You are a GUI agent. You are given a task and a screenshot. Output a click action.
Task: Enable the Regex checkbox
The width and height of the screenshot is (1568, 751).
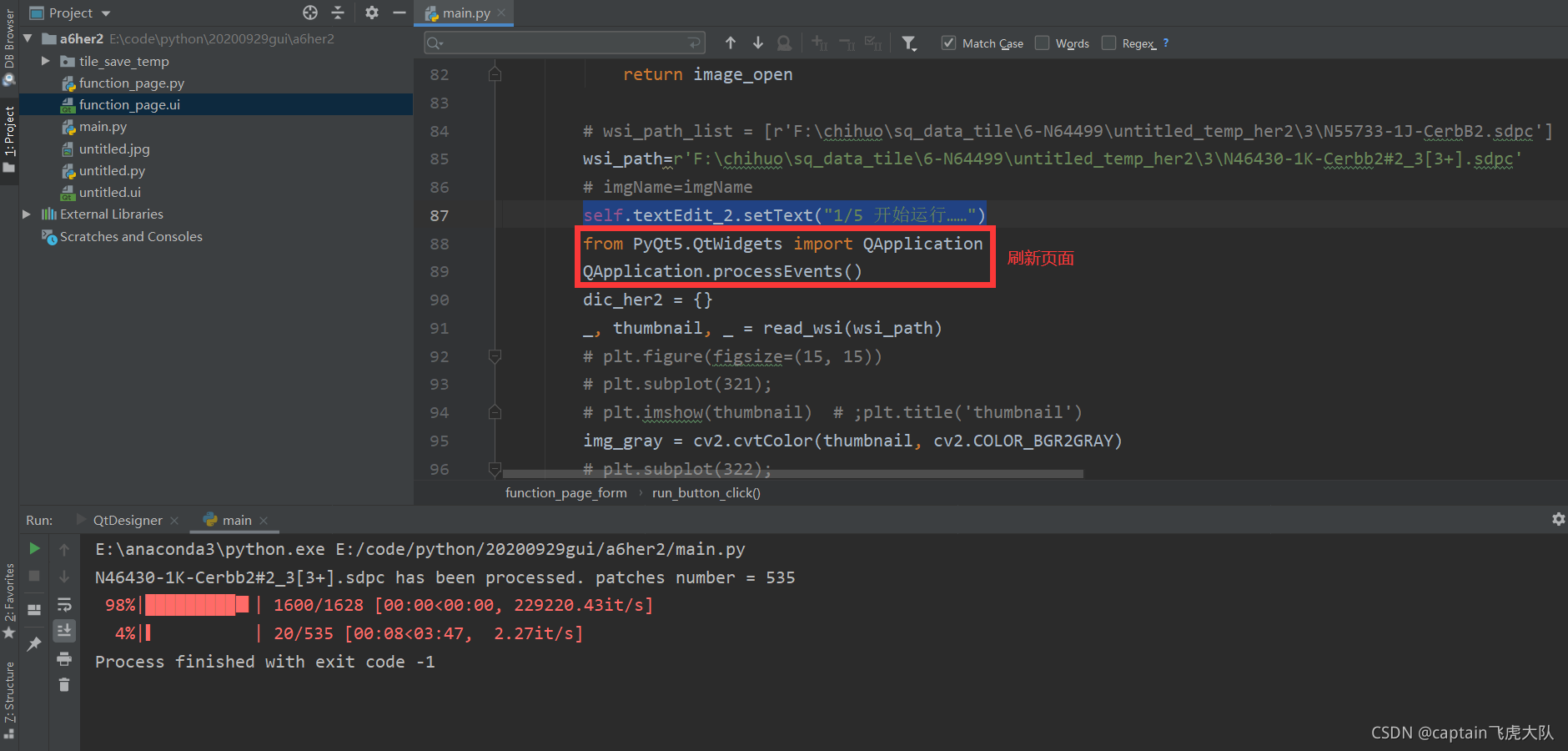pyautogui.click(x=1108, y=43)
